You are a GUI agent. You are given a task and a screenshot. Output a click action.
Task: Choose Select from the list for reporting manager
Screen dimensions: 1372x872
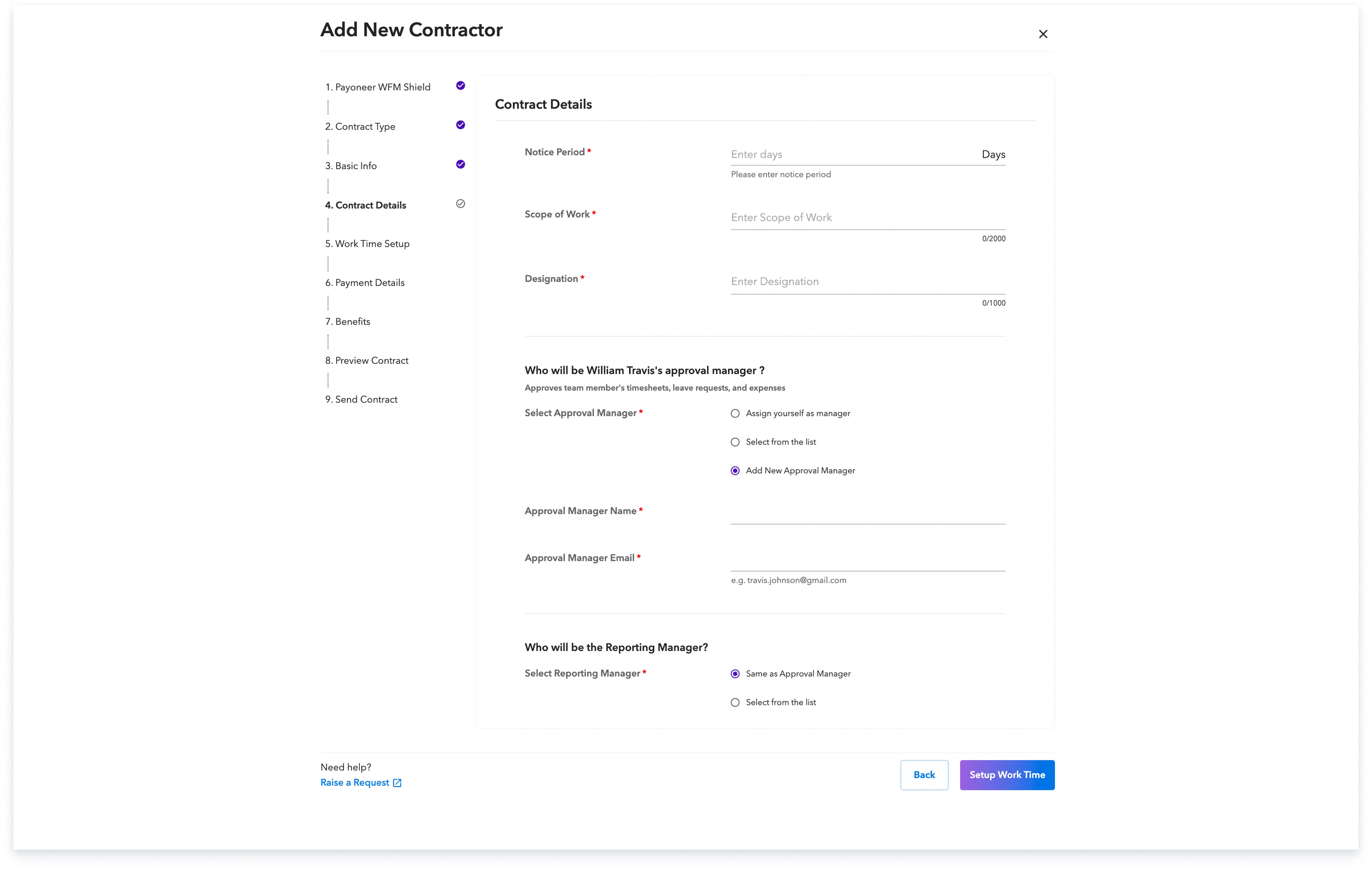click(735, 702)
